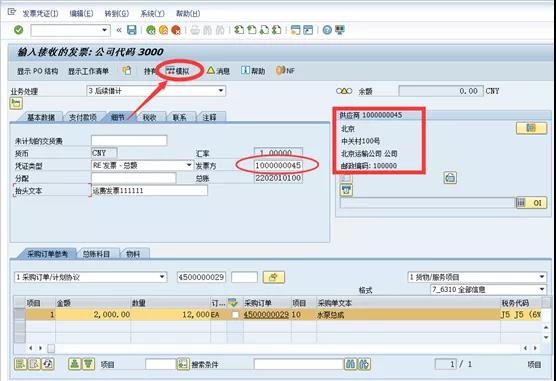Click bottom Find Next binoculars icon
This screenshot has height=381, width=556.
[x=364, y=364]
